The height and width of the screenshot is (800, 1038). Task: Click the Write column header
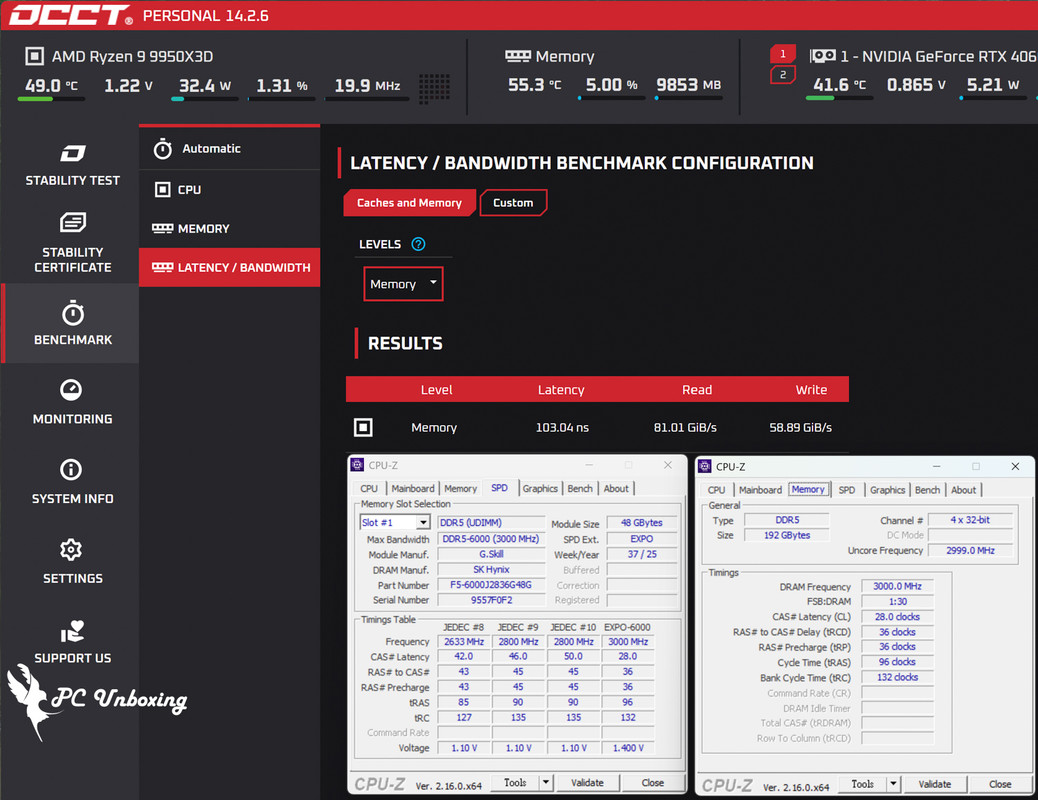(811, 389)
